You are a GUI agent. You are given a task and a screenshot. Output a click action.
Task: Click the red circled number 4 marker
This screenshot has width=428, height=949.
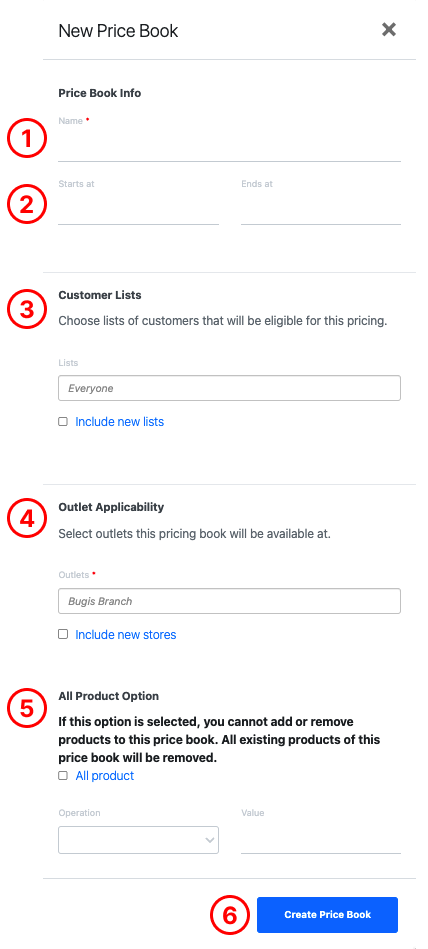click(27, 519)
